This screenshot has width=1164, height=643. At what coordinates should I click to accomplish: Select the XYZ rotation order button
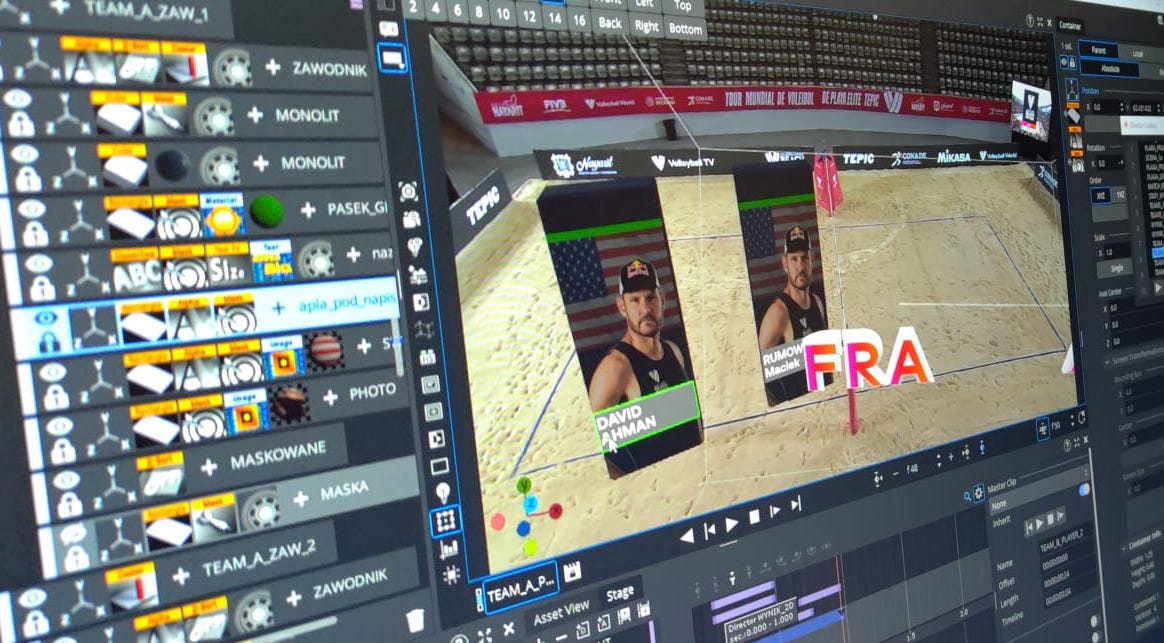pos(1099,195)
